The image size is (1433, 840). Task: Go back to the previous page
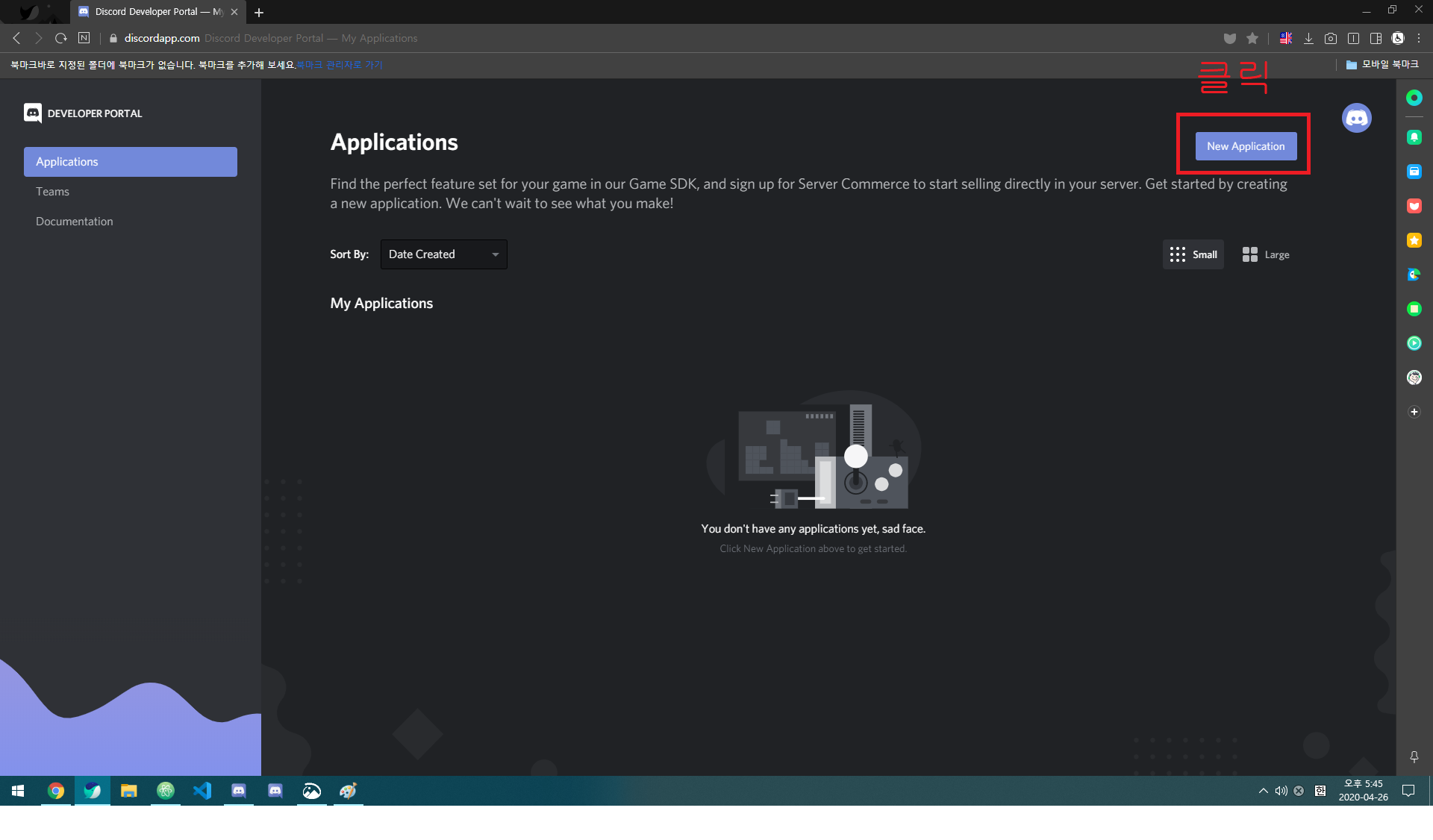[16, 38]
